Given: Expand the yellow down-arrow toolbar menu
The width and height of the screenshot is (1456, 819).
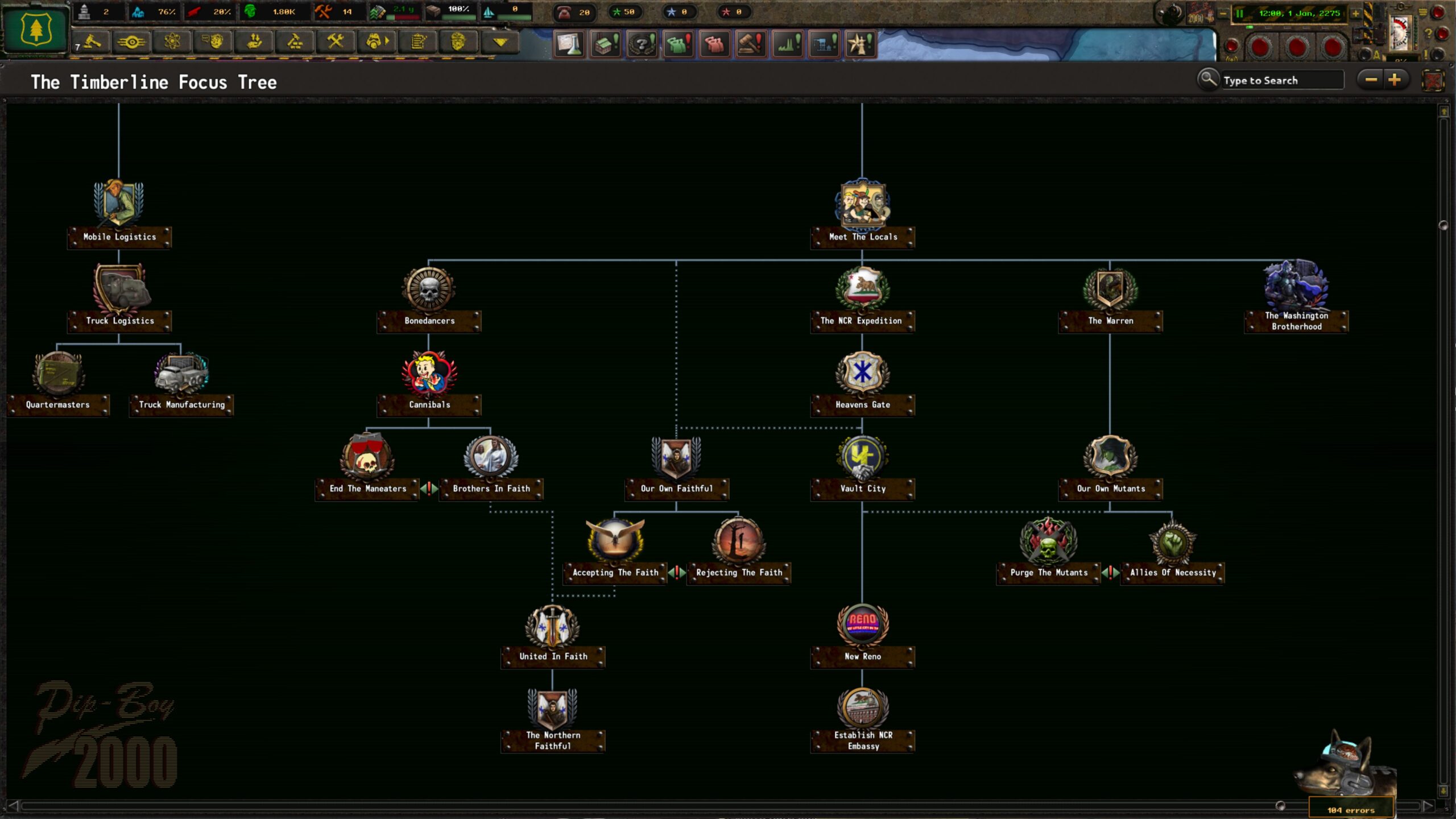Looking at the screenshot, I should (x=500, y=42).
